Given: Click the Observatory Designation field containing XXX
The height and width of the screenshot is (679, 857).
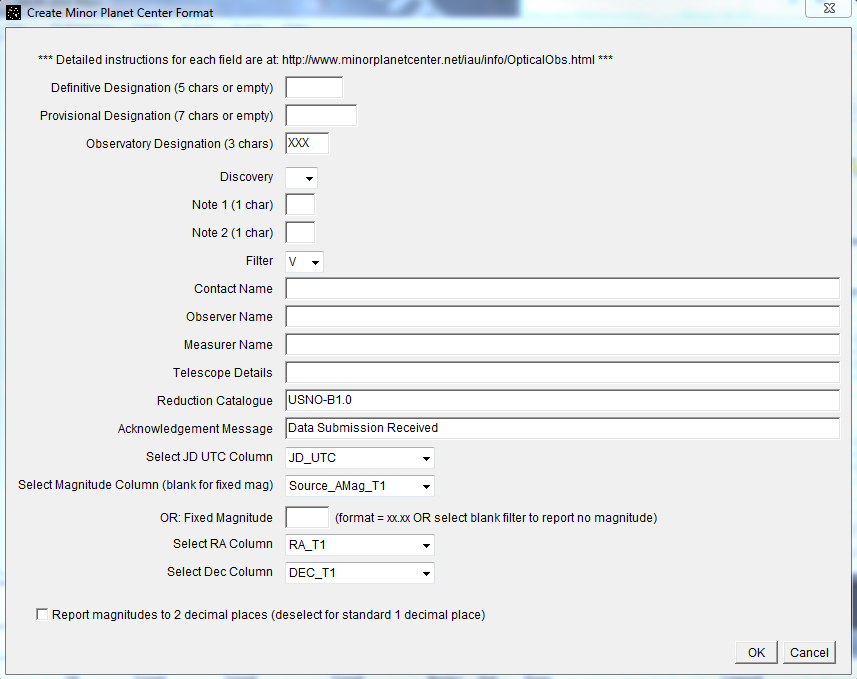Looking at the screenshot, I should [x=307, y=144].
